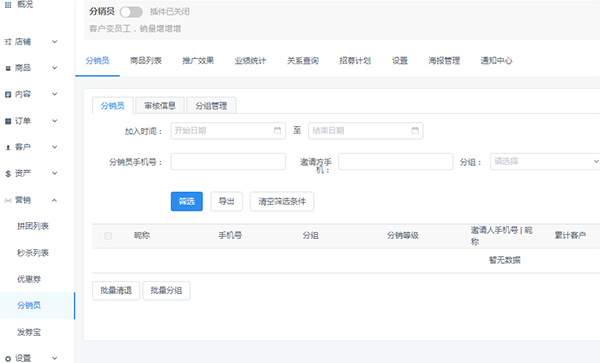This screenshot has width=600, height=363.
Task: Collapse the 营销 menu chevron
Action: coord(55,200)
